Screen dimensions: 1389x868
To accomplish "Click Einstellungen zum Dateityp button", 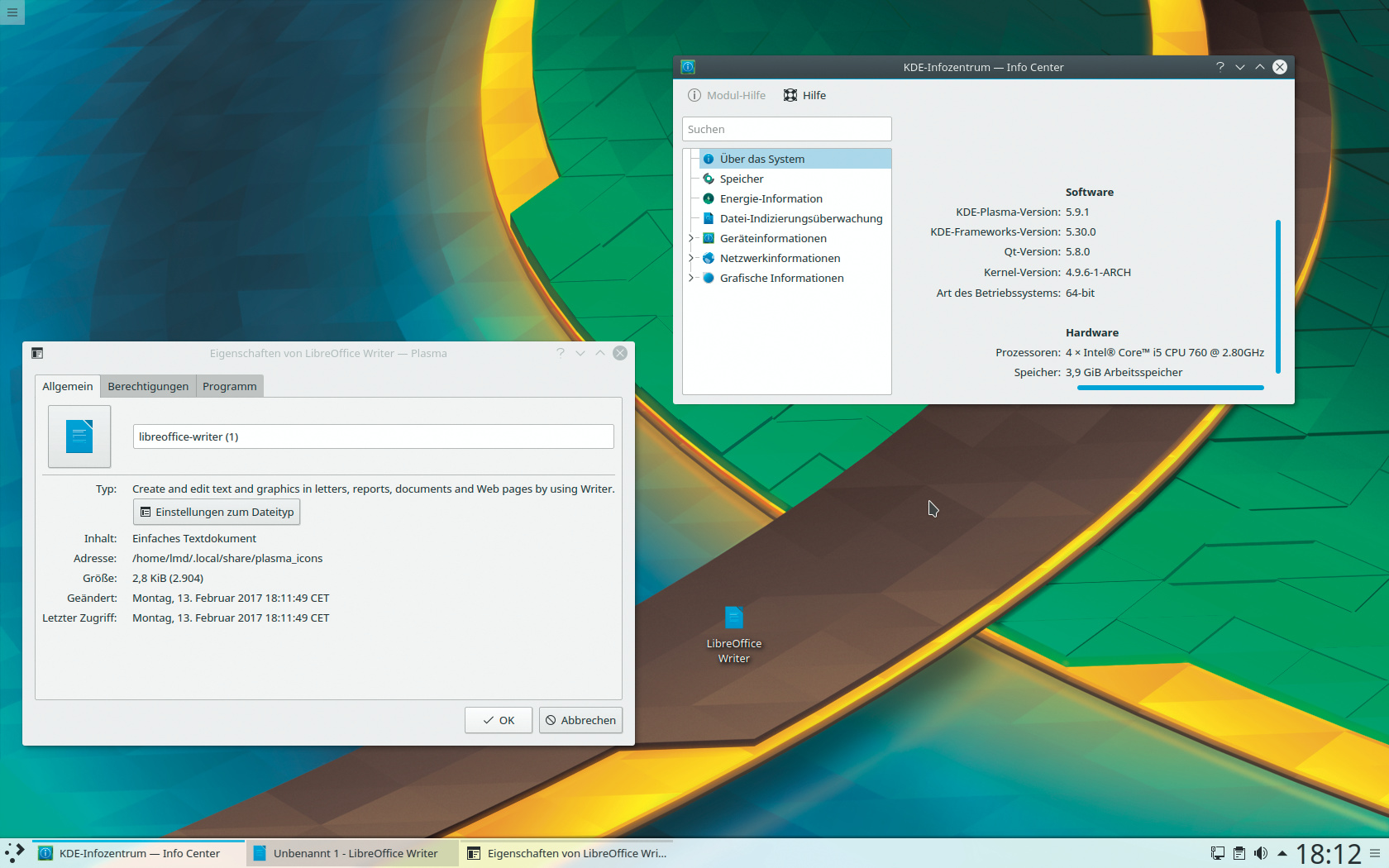I will point(217,512).
